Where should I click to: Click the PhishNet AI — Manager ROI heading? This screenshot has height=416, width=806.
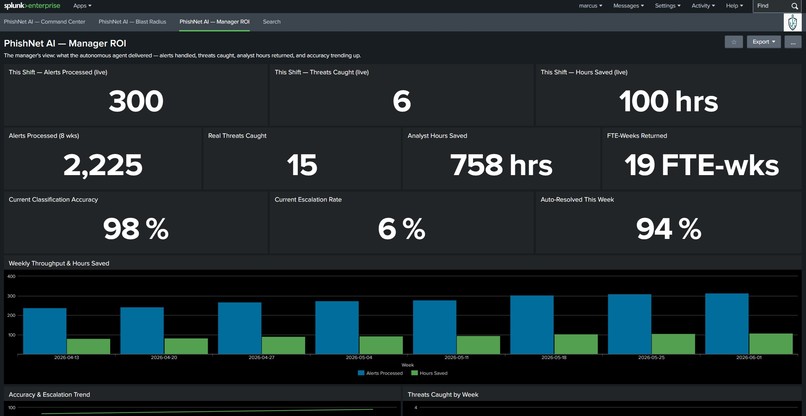(x=65, y=44)
